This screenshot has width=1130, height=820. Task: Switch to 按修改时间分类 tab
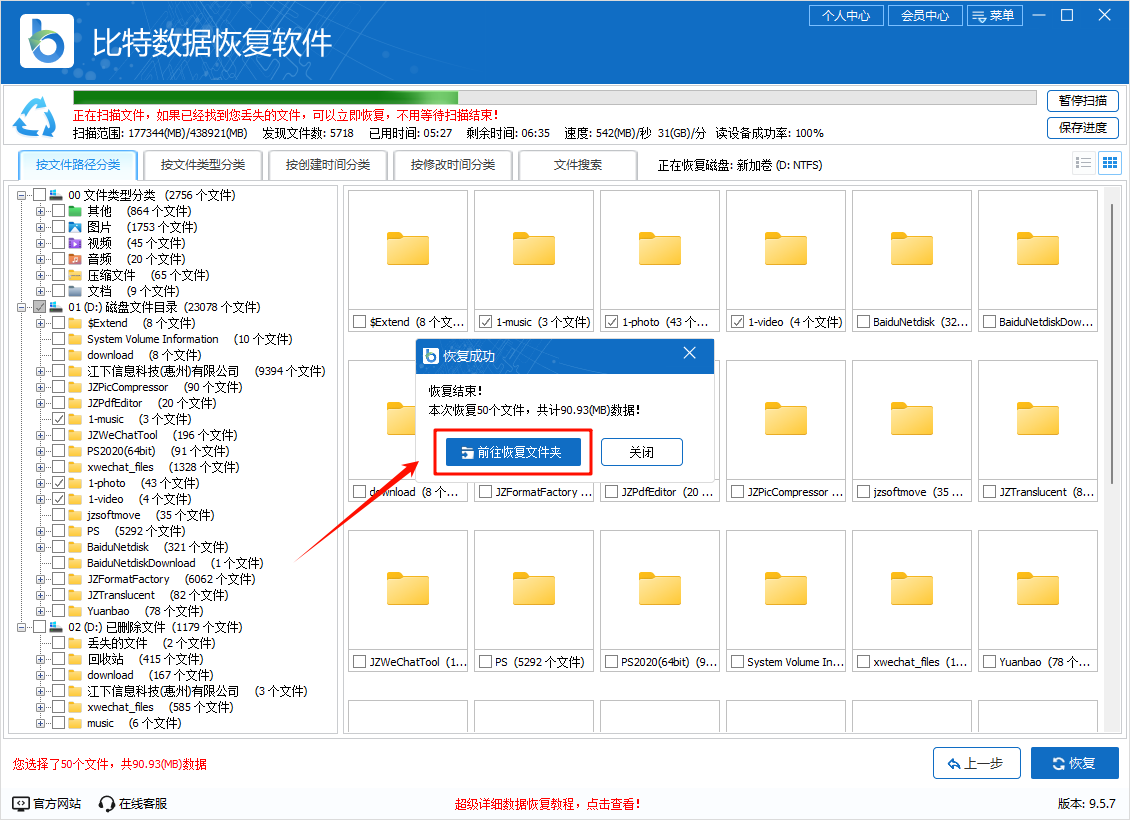(x=453, y=165)
